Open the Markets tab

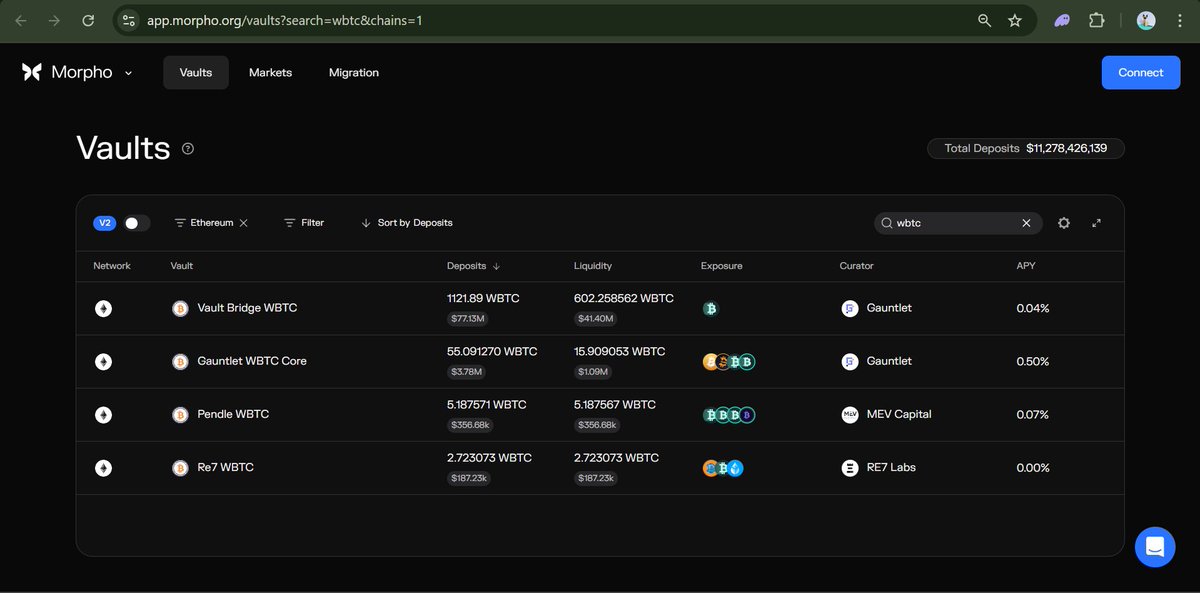pyautogui.click(x=270, y=73)
